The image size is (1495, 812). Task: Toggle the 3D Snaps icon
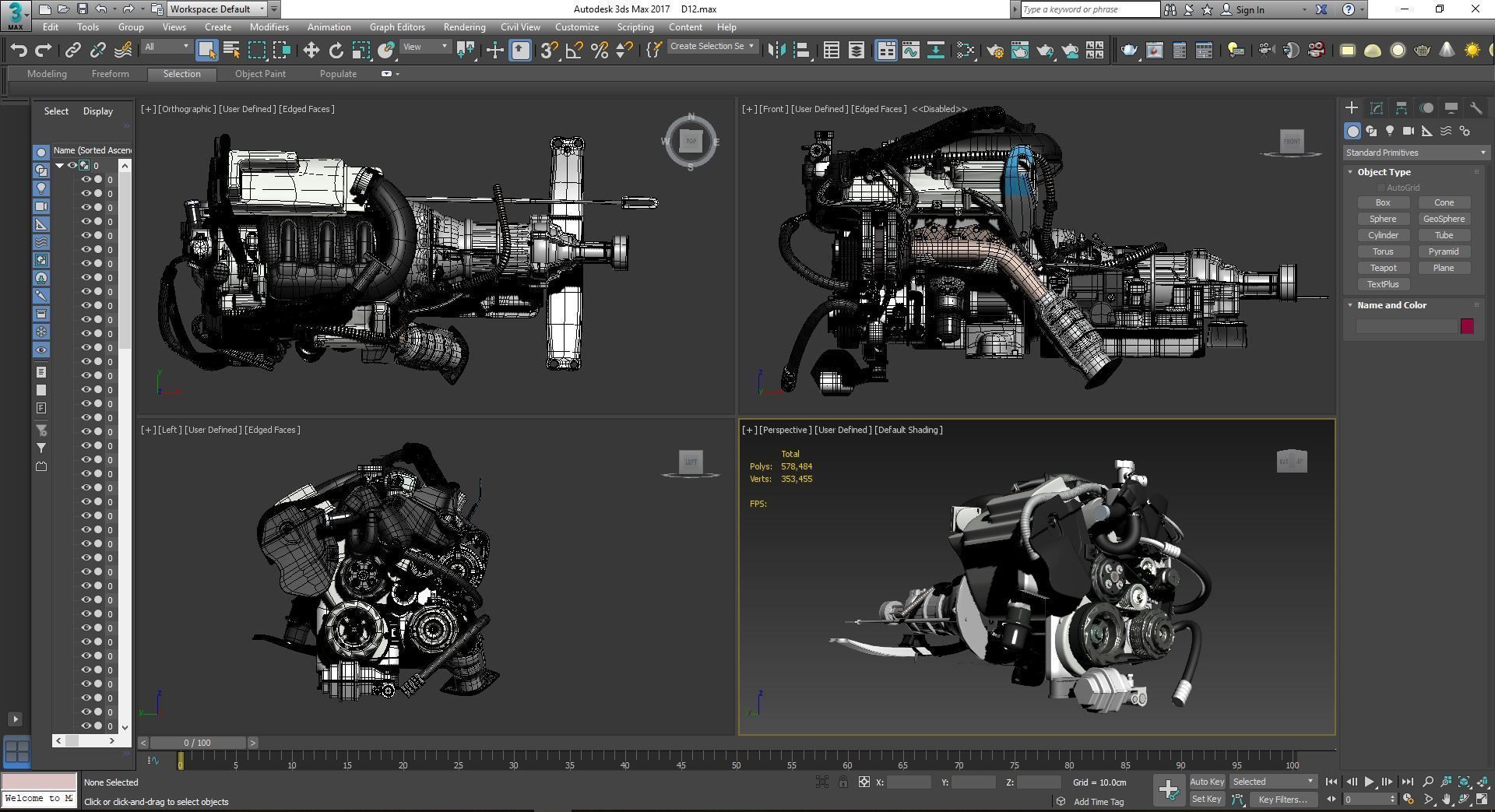pos(549,51)
